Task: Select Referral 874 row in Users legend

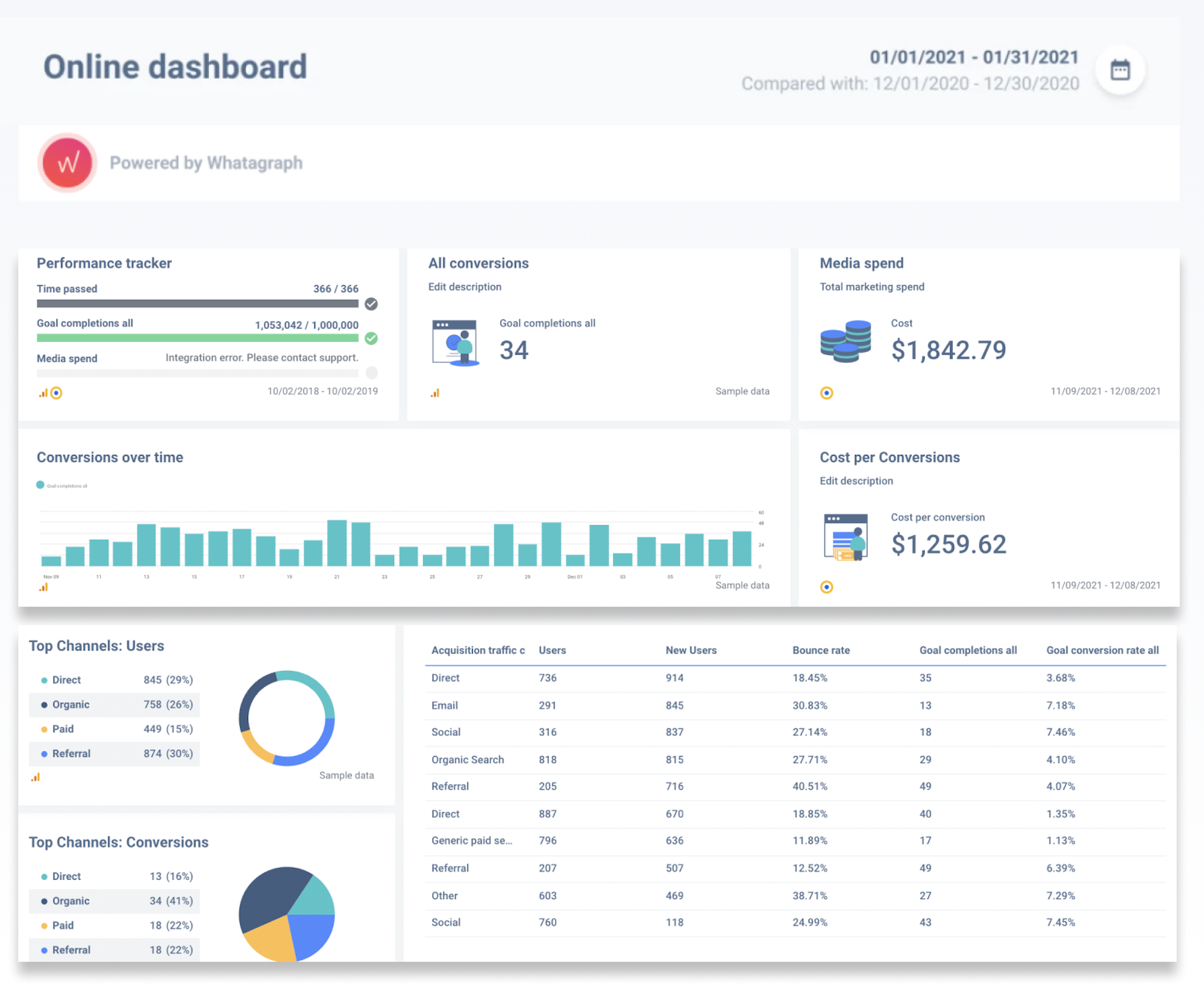Action: [115, 753]
